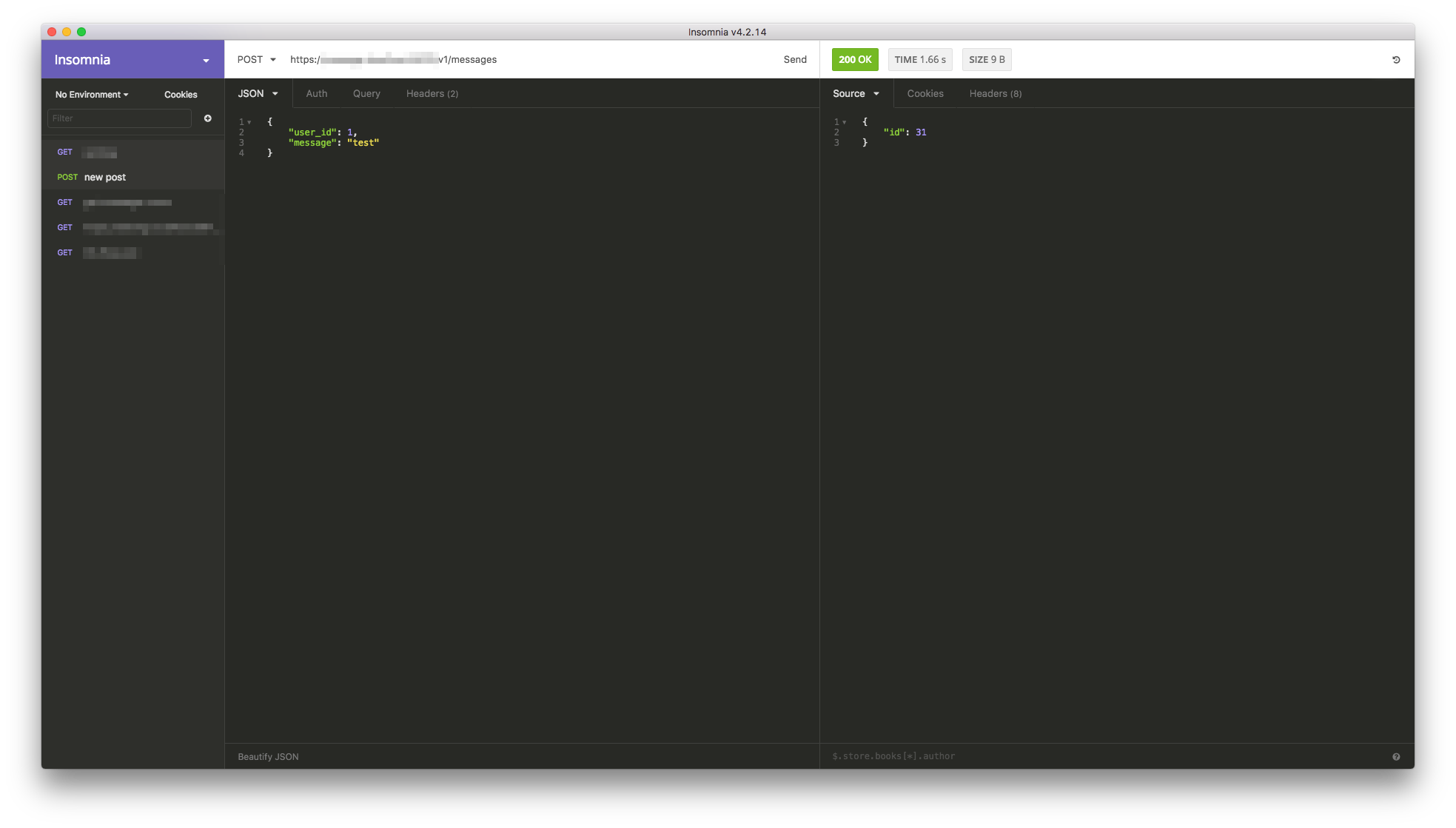Click the Insomnia logo in the sidebar
This screenshot has height=828, width=1456.
81,59
